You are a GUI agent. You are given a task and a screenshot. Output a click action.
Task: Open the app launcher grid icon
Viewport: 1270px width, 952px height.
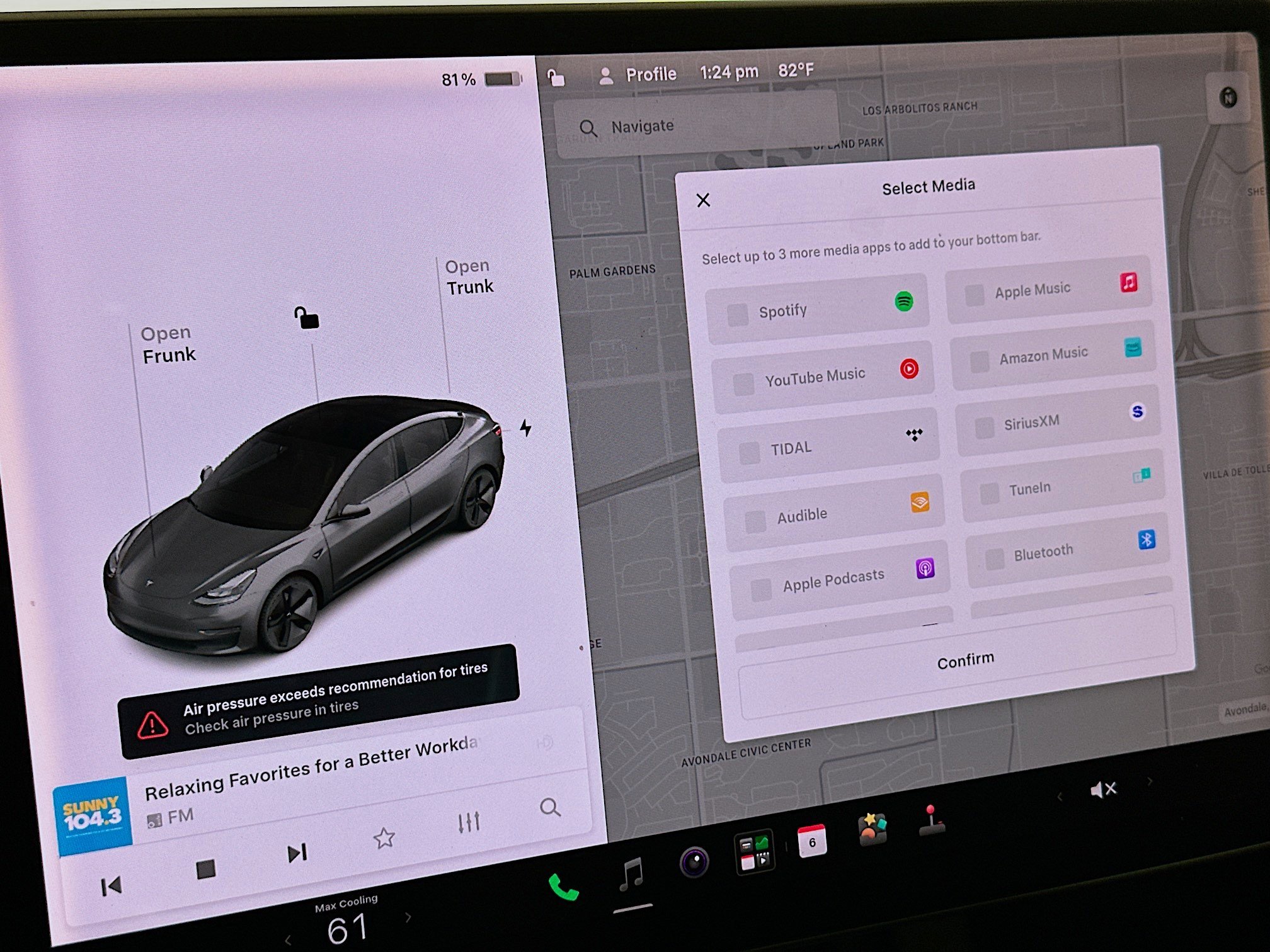coord(754,852)
